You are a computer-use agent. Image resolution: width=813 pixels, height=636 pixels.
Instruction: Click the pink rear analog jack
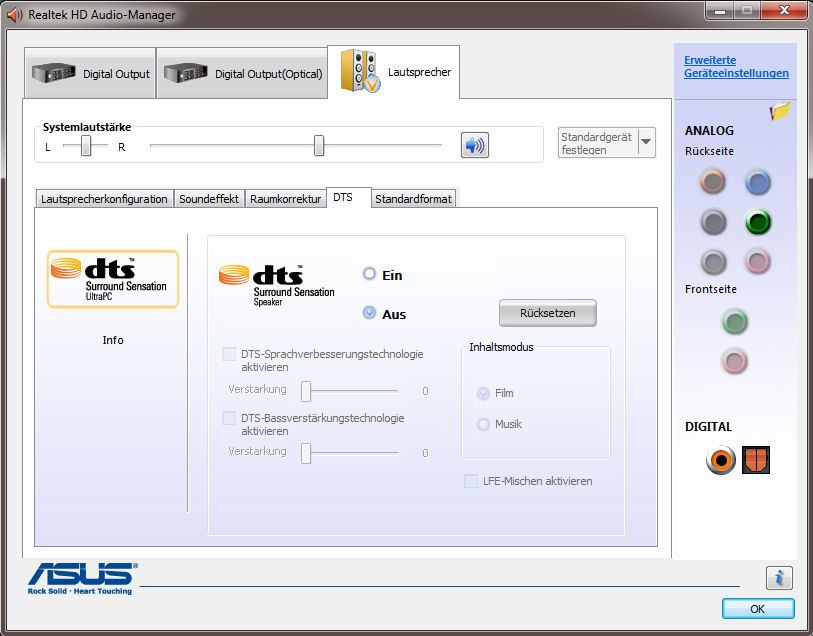click(x=758, y=262)
